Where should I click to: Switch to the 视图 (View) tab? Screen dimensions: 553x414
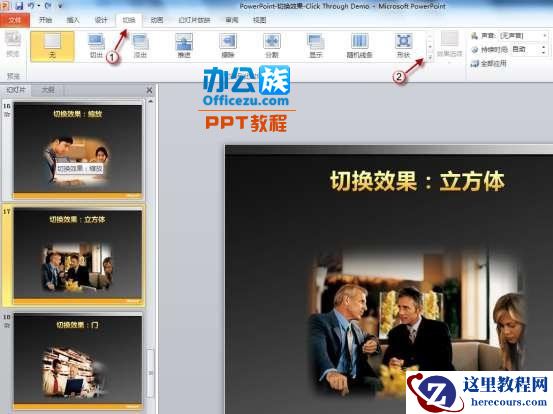(259, 20)
